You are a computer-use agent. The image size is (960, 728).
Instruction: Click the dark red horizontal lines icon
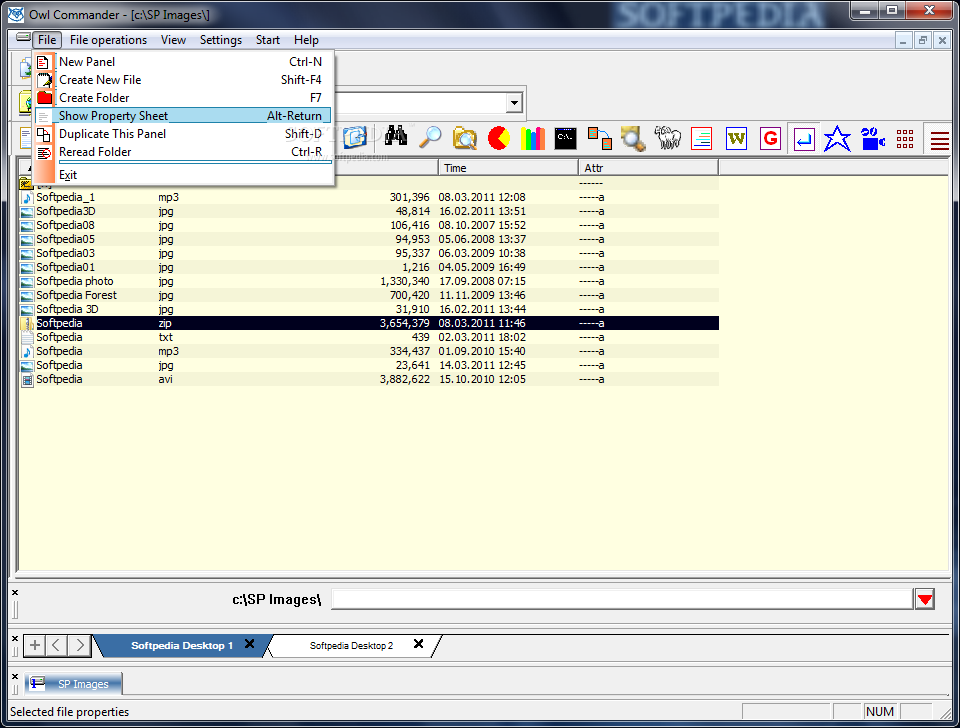pos(940,140)
